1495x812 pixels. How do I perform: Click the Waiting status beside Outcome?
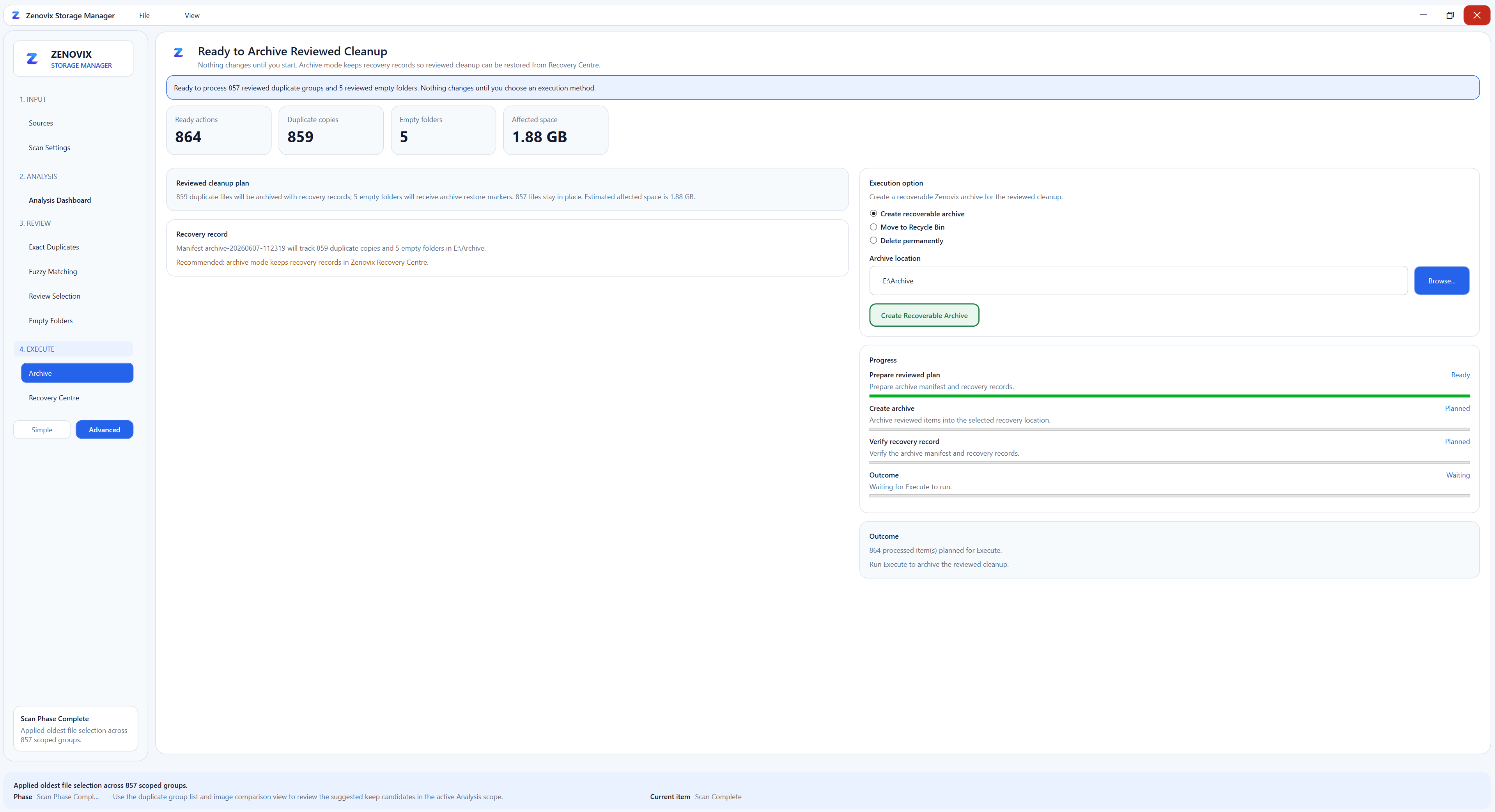pos(1458,475)
